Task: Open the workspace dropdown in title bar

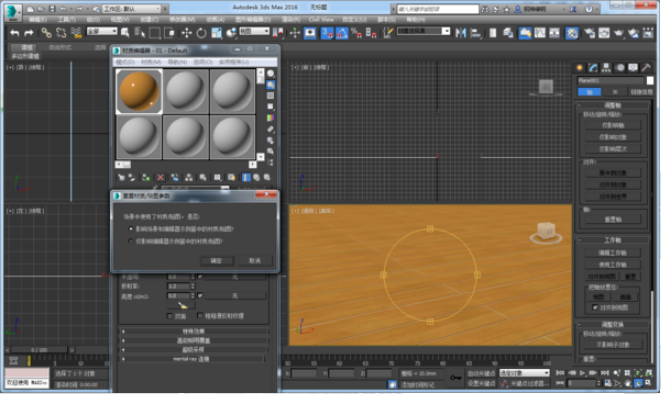Action: point(132,8)
